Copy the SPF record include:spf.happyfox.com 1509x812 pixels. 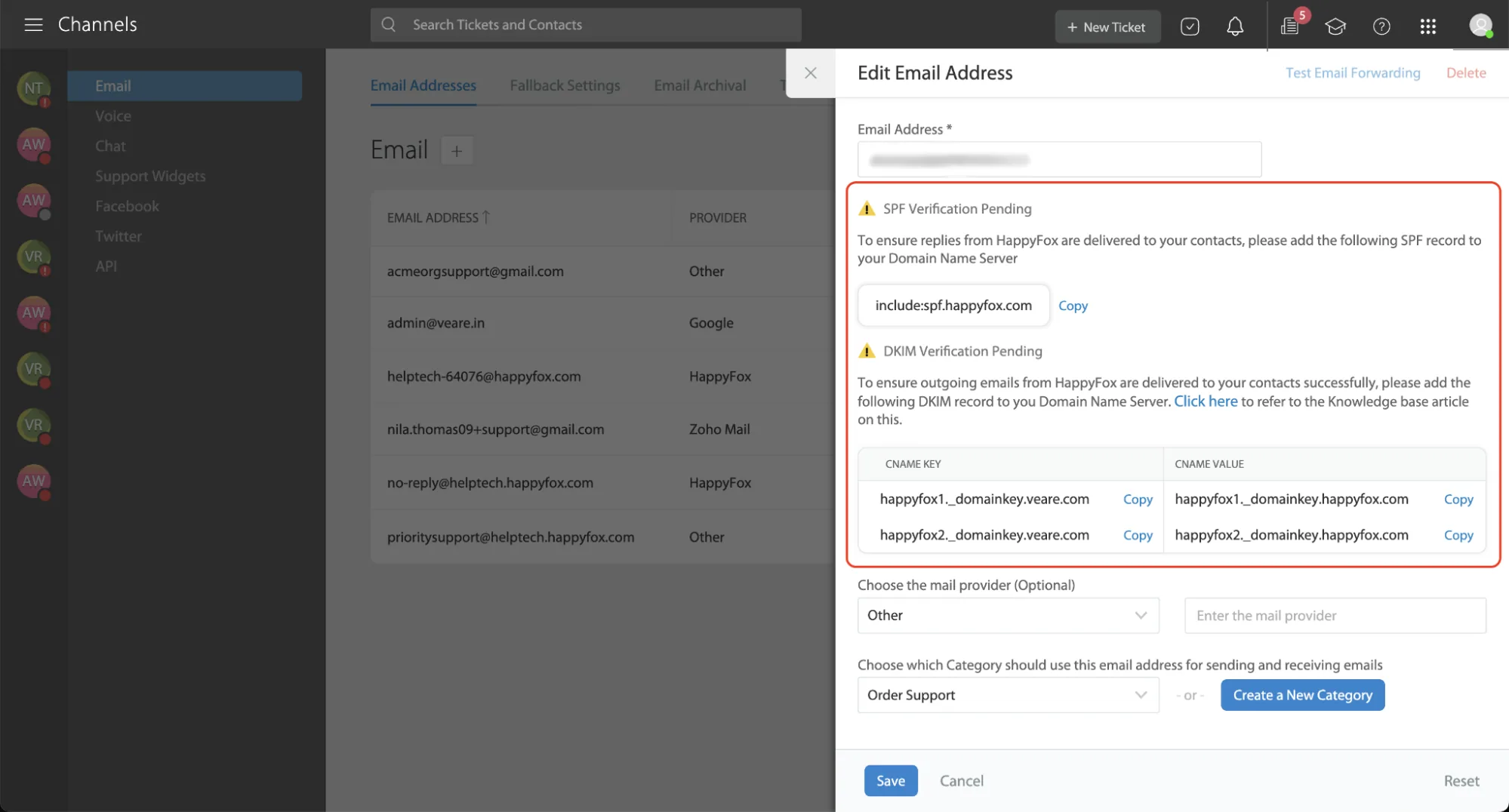click(x=1073, y=306)
